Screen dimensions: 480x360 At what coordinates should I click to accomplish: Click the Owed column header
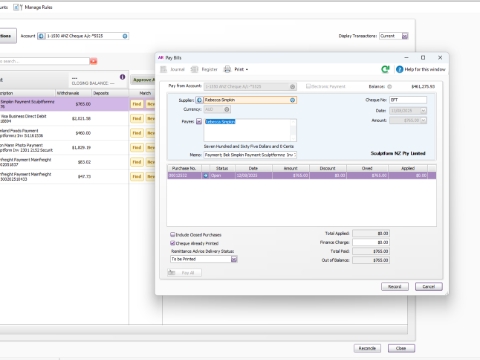point(367,168)
